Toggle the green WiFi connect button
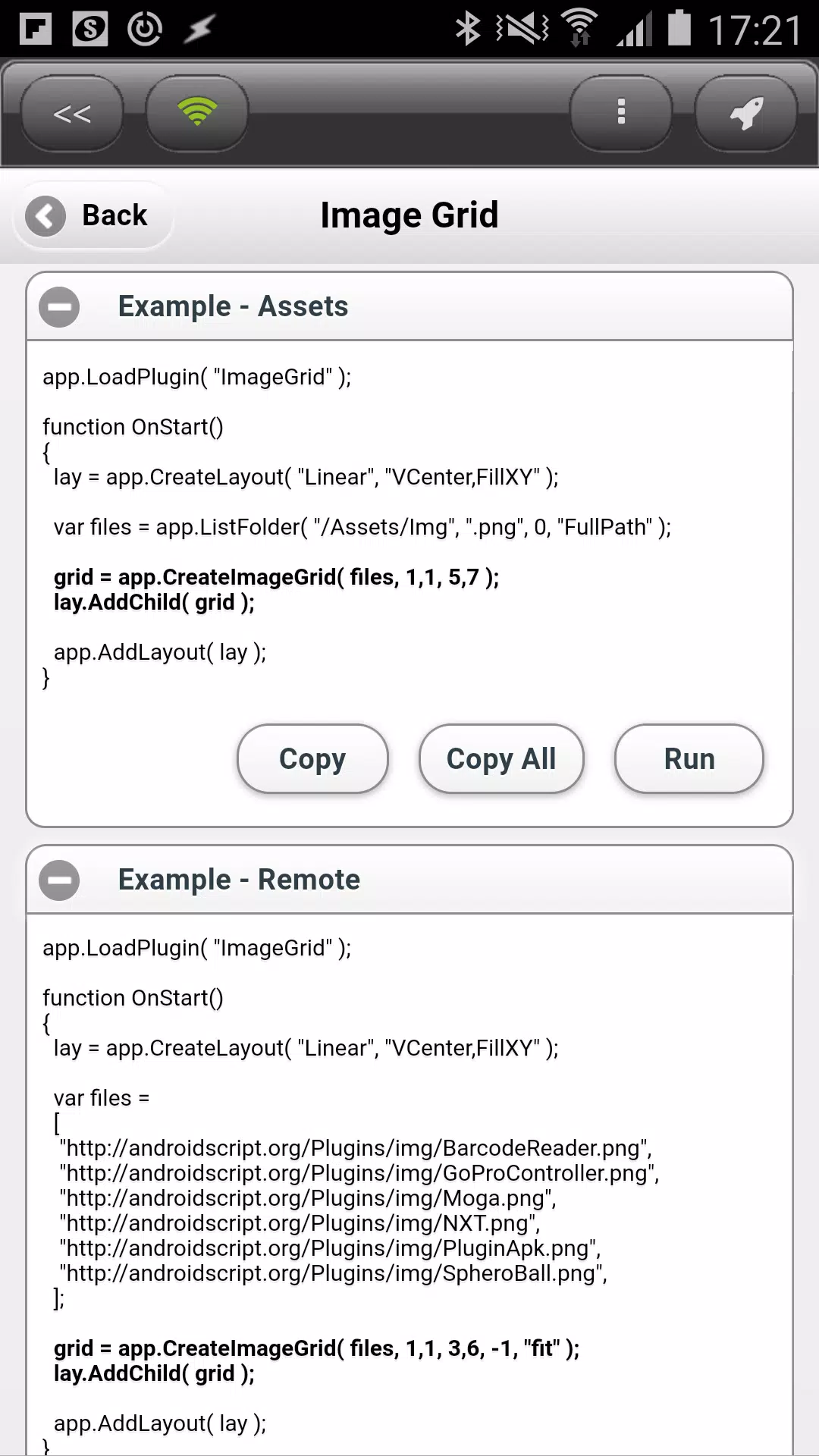The width and height of the screenshot is (819, 1456). coord(197,114)
